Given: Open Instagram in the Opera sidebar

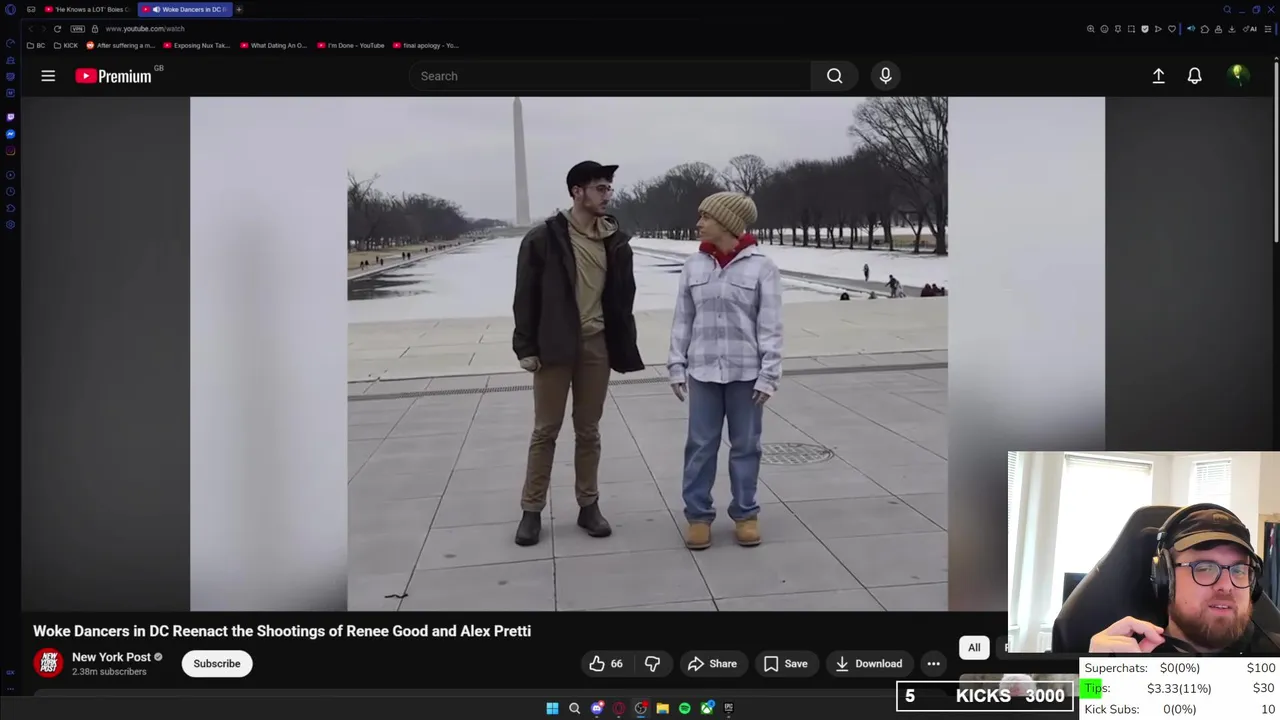Looking at the screenshot, I should [x=10, y=151].
